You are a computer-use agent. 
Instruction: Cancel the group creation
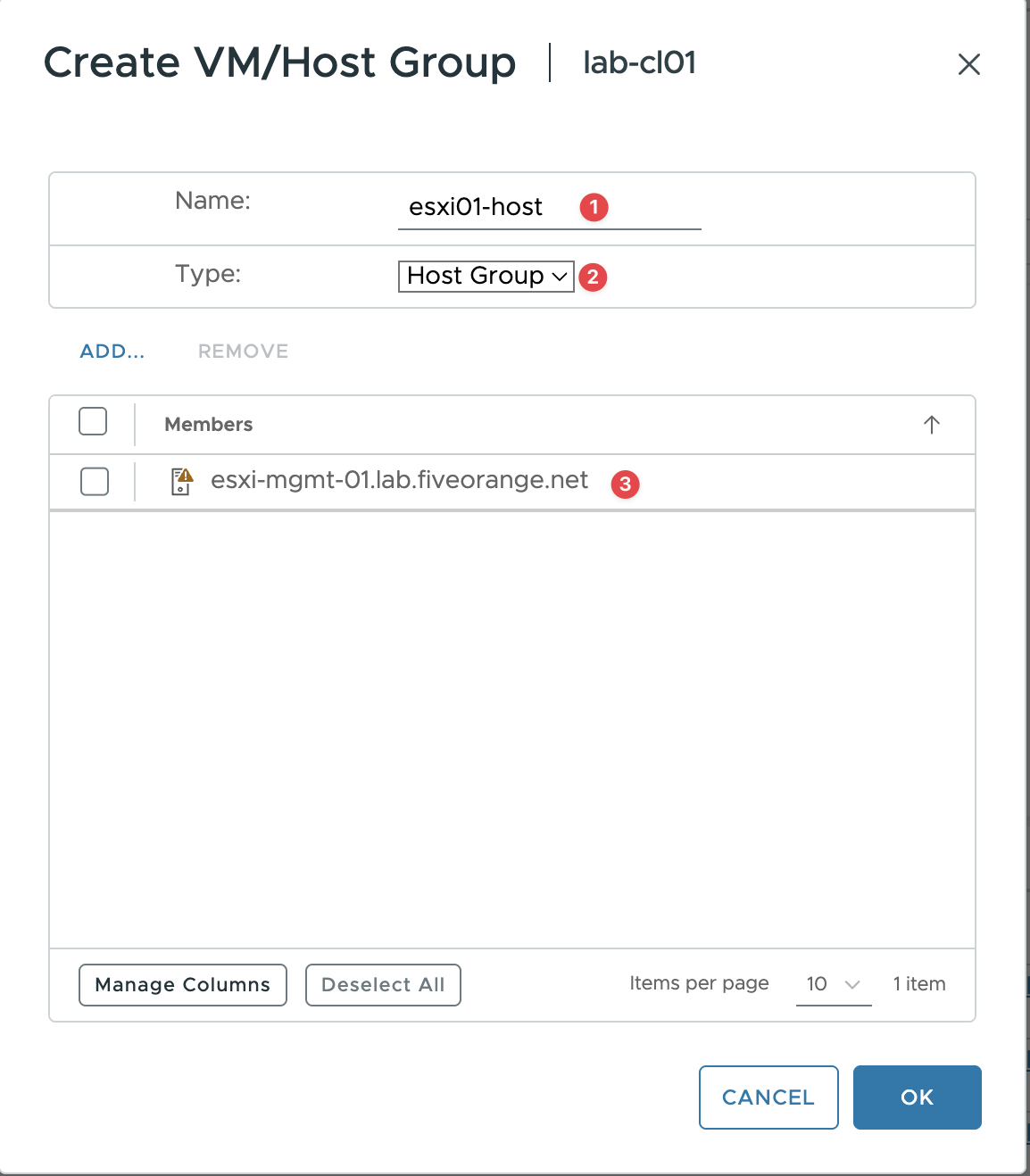tap(768, 1097)
